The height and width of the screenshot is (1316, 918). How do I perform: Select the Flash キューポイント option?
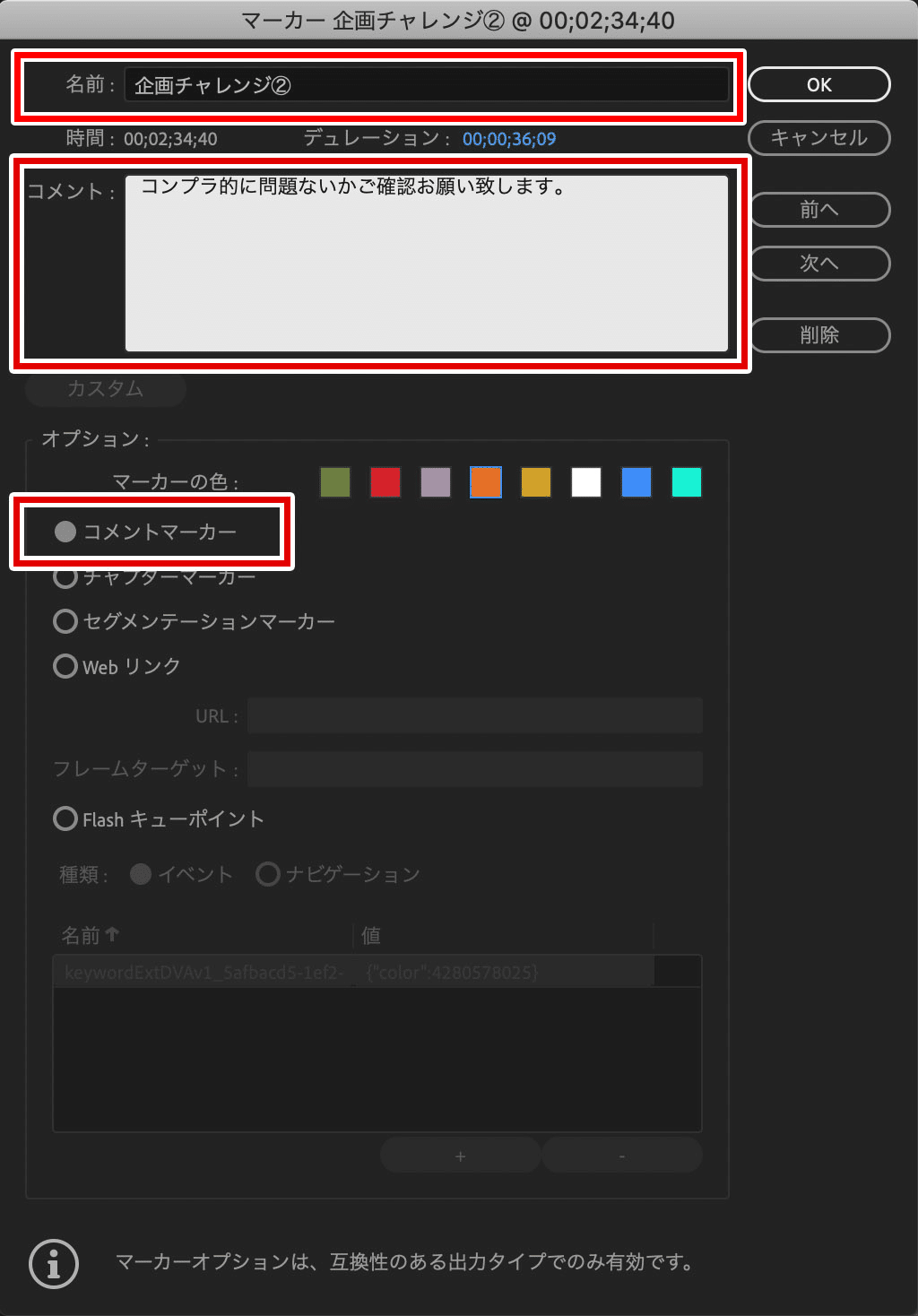coord(65,818)
